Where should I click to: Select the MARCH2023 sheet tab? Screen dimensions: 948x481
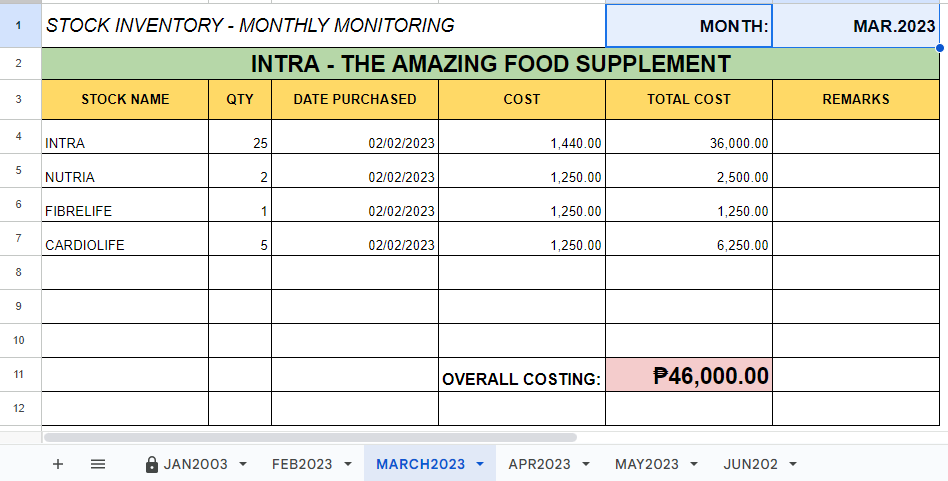(420, 464)
